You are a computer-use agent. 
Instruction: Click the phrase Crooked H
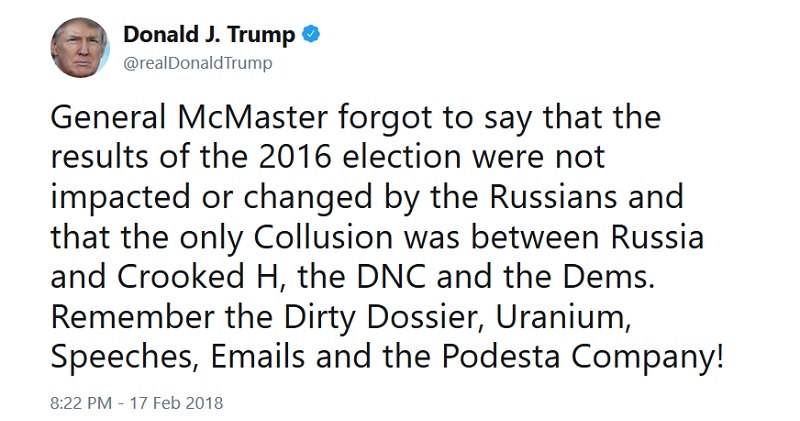point(199,277)
